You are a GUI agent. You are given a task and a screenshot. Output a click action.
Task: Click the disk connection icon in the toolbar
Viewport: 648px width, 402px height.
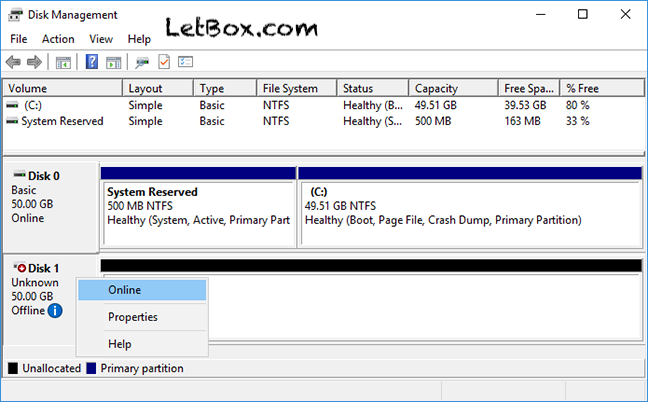click(x=142, y=62)
